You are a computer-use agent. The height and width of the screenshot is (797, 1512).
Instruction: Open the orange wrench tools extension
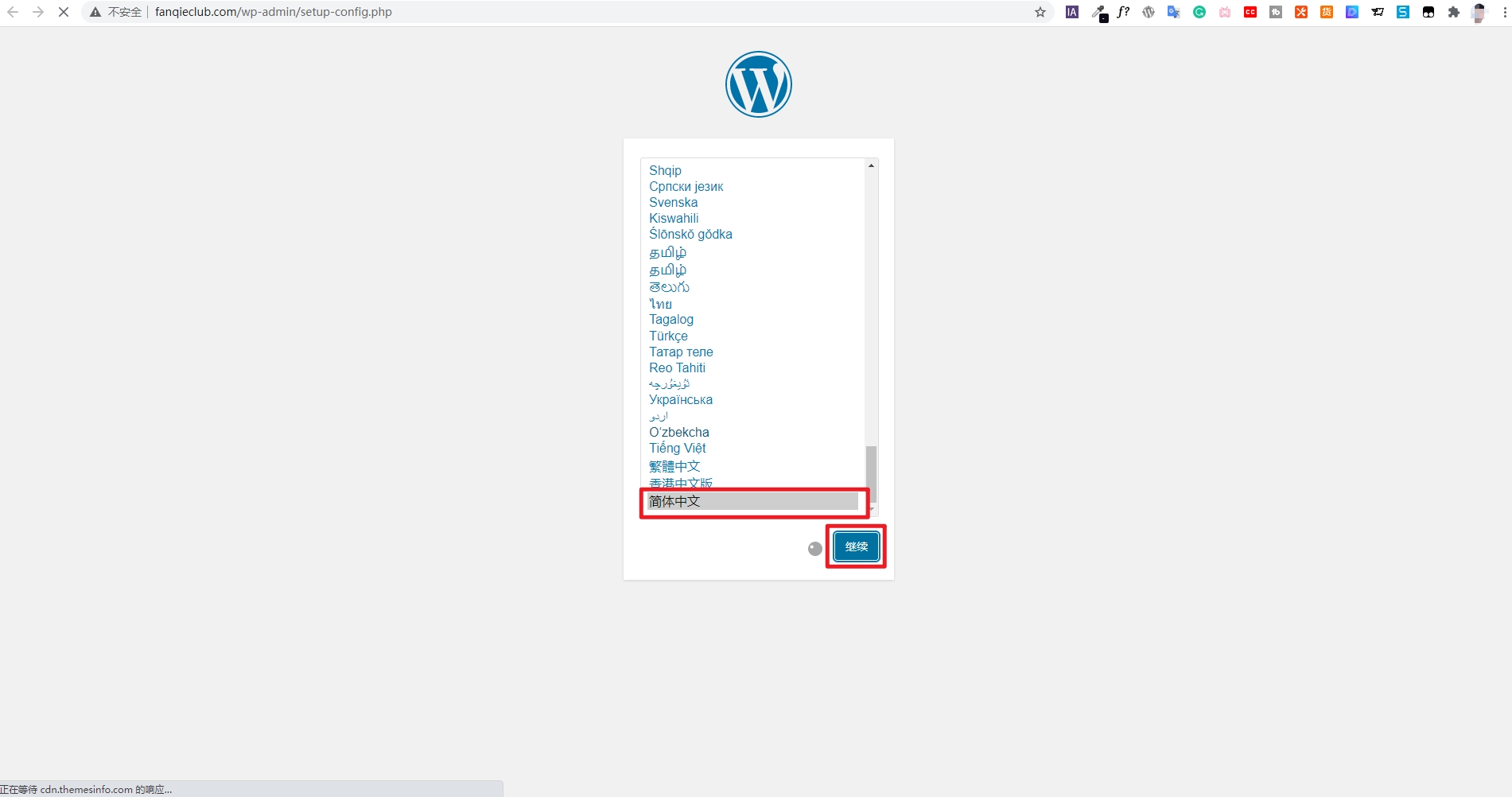[x=1301, y=12]
